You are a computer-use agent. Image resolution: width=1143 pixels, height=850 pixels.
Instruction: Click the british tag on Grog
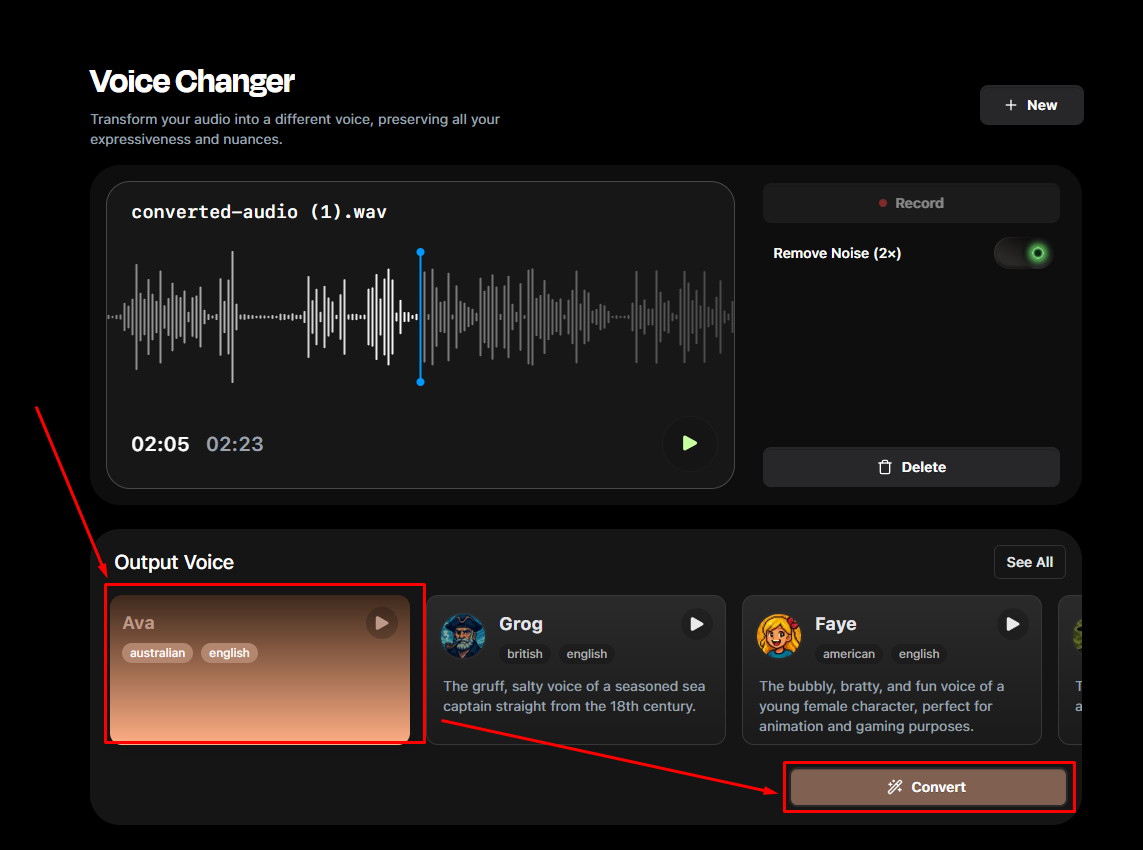tap(525, 654)
